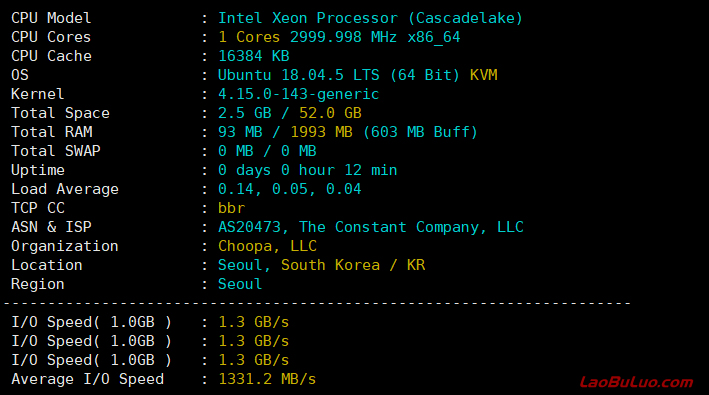Click the Load Average label
The width and height of the screenshot is (709, 395).
65,189
